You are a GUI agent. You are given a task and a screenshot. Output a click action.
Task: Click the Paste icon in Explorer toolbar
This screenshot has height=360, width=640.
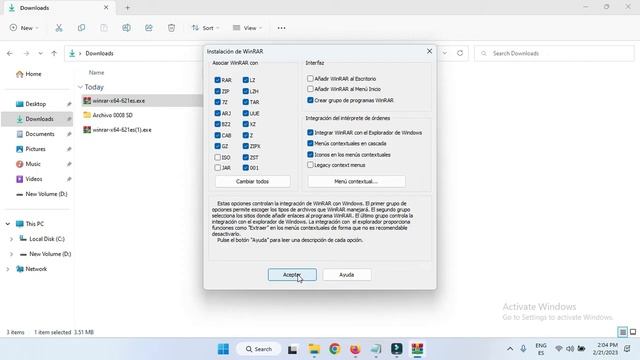point(104,28)
